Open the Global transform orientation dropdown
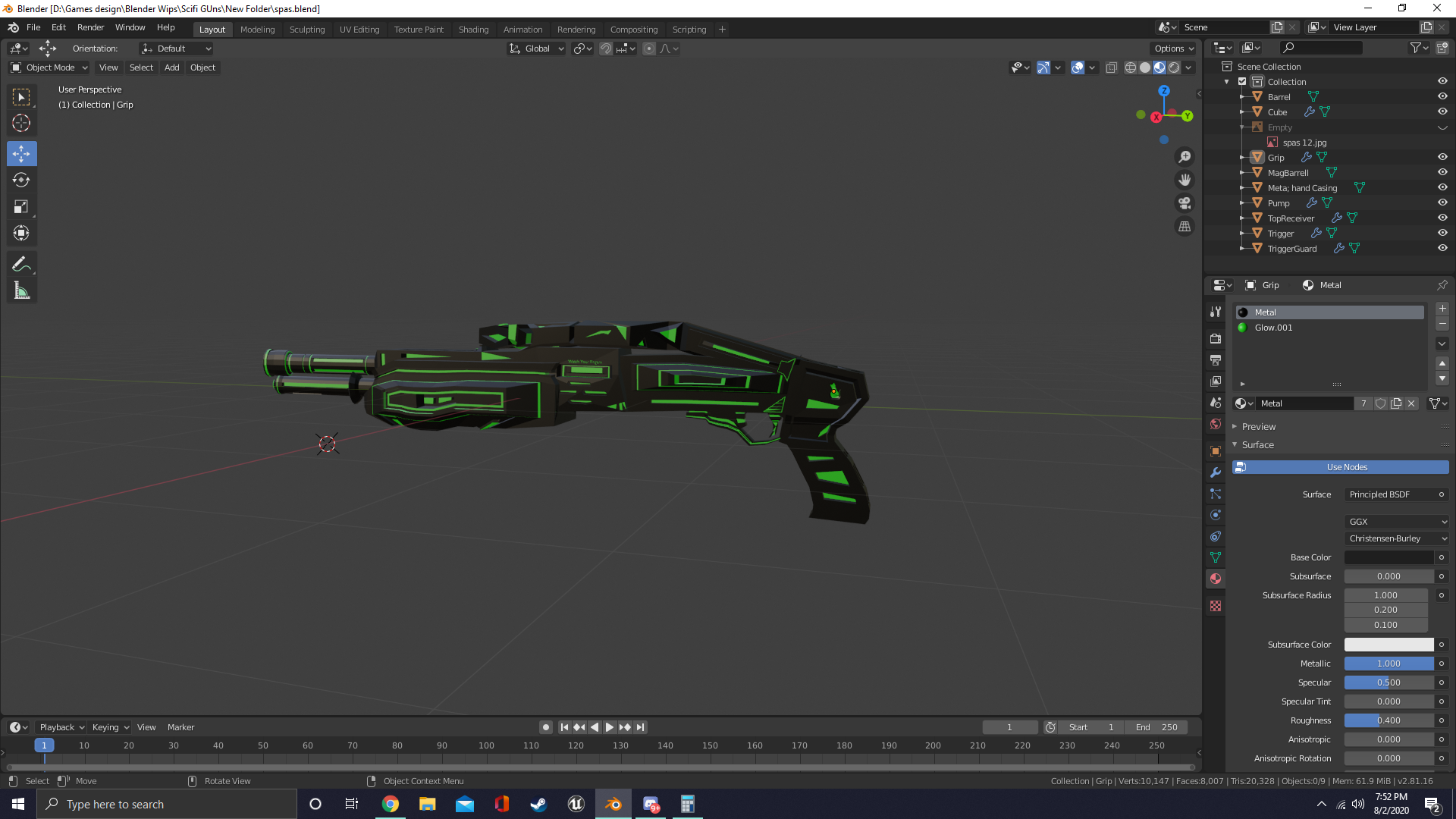Screen dimensions: 1456x819 536,48
